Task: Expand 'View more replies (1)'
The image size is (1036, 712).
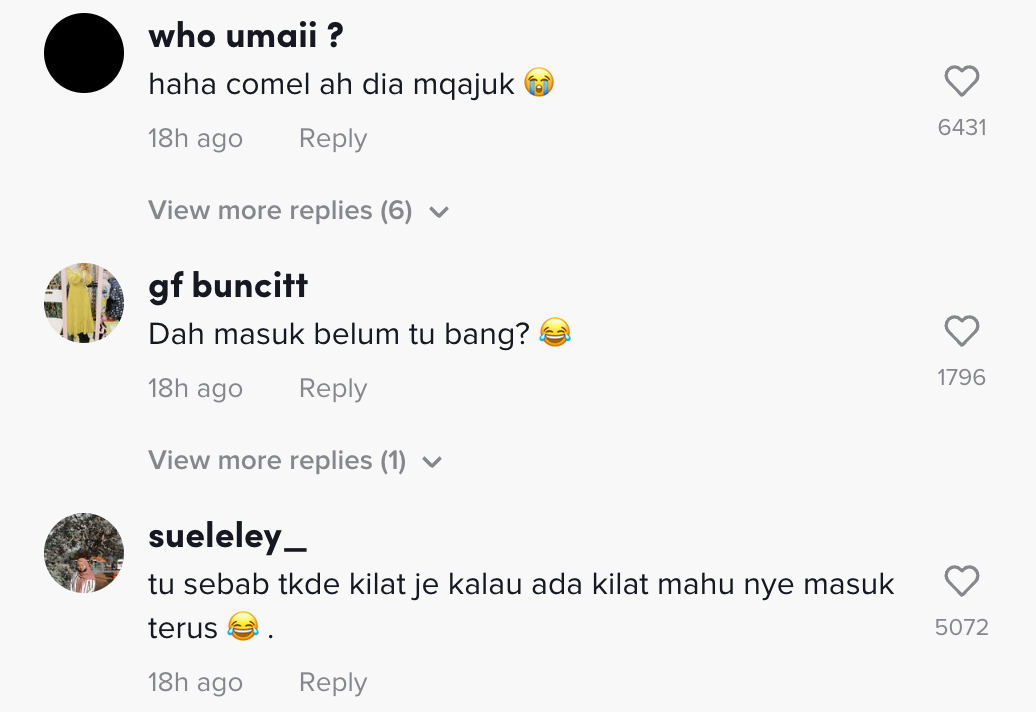Action: pyautogui.click(x=277, y=461)
